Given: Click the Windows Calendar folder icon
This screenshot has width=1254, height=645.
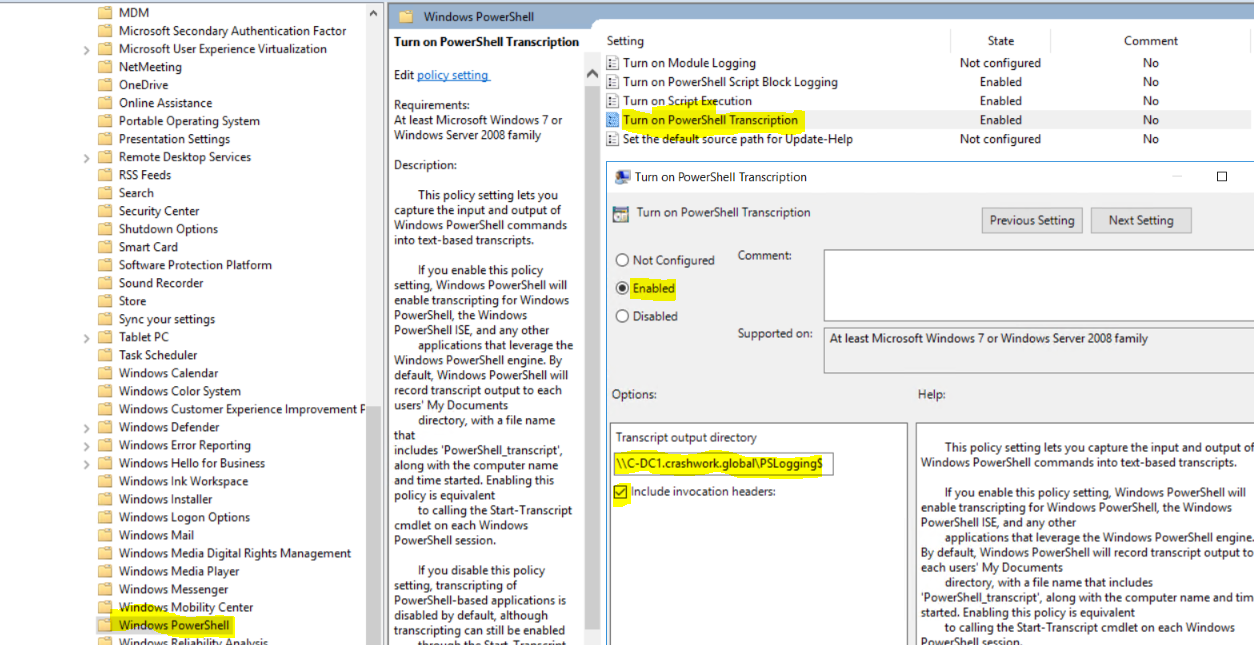Looking at the screenshot, I should tap(105, 373).
